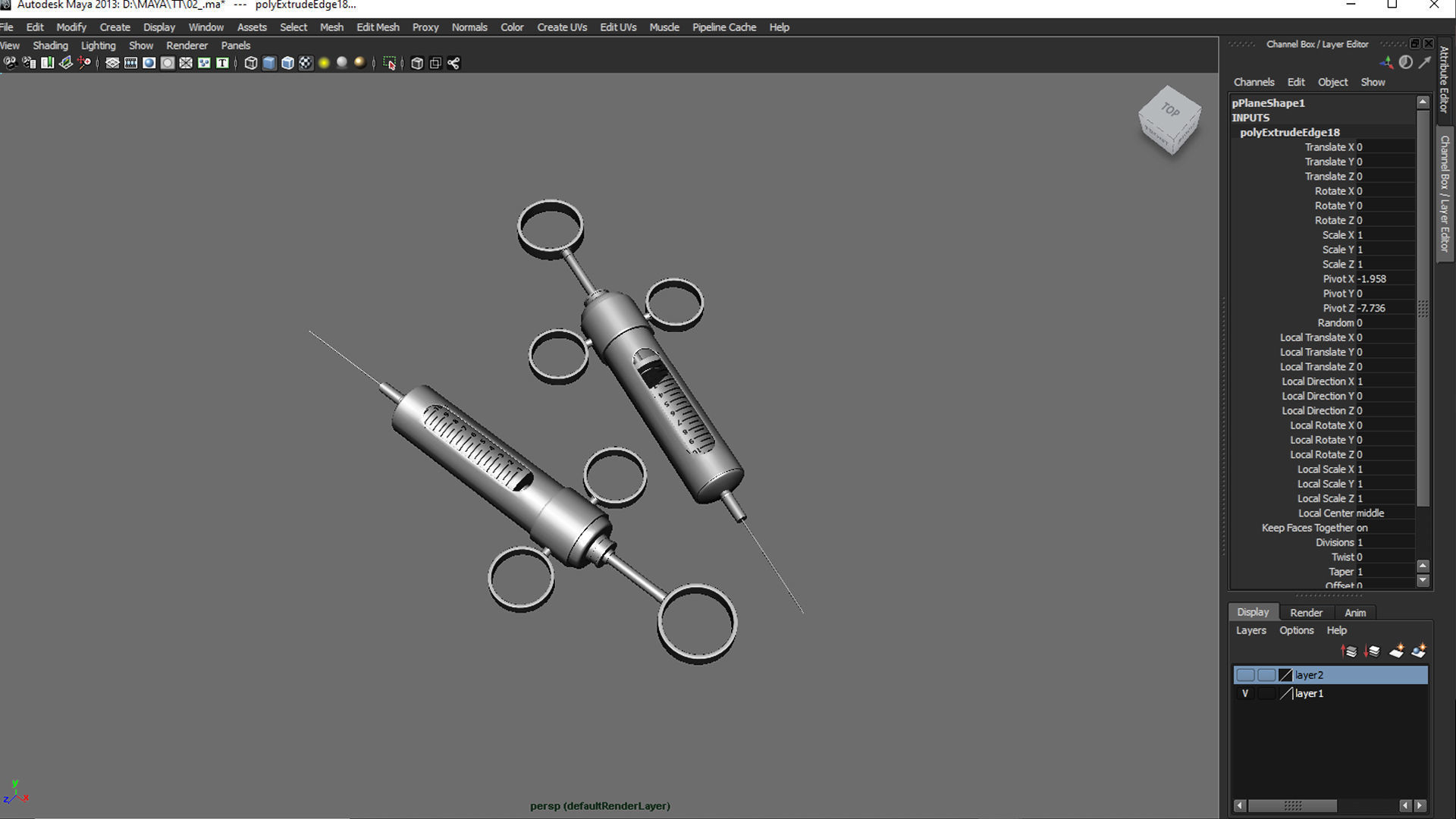This screenshot has height=819, width=1456.
Task: Switch to the Anim layer tab
Action: coord(1355,612)
